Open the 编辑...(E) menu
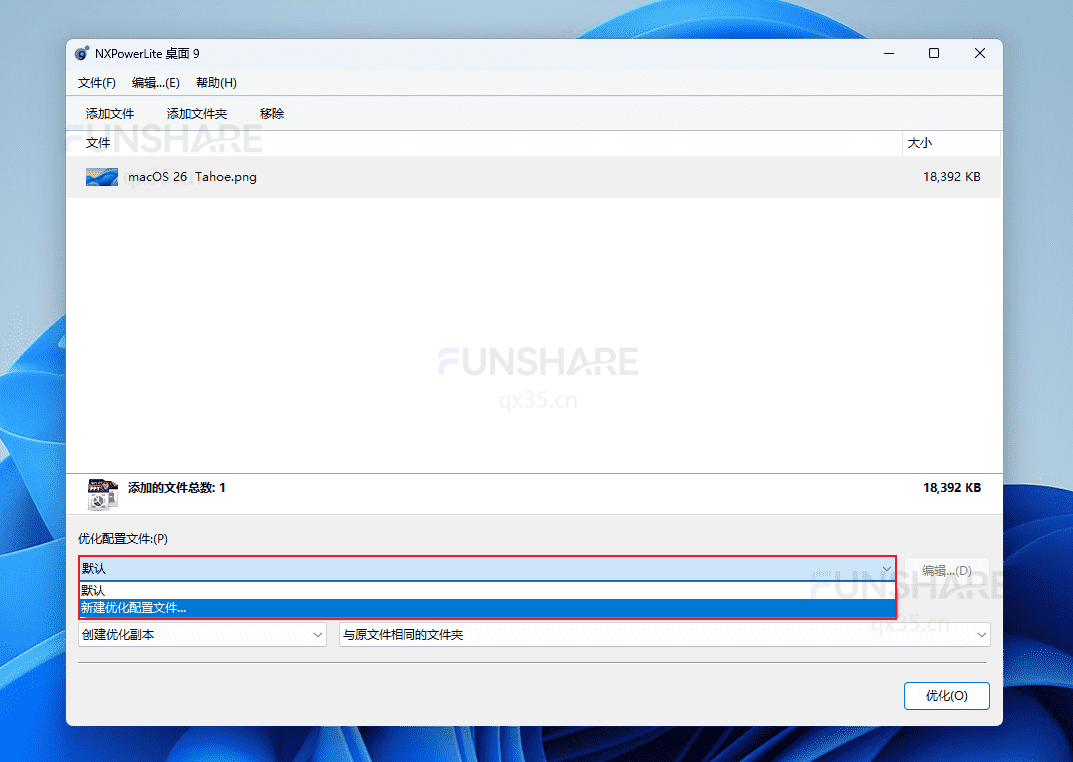Screen dimensions: 1073x762 click(155, 82)
